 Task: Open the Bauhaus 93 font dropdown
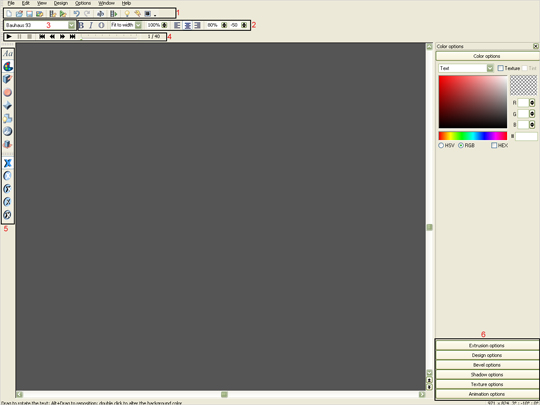click(71, 25)
